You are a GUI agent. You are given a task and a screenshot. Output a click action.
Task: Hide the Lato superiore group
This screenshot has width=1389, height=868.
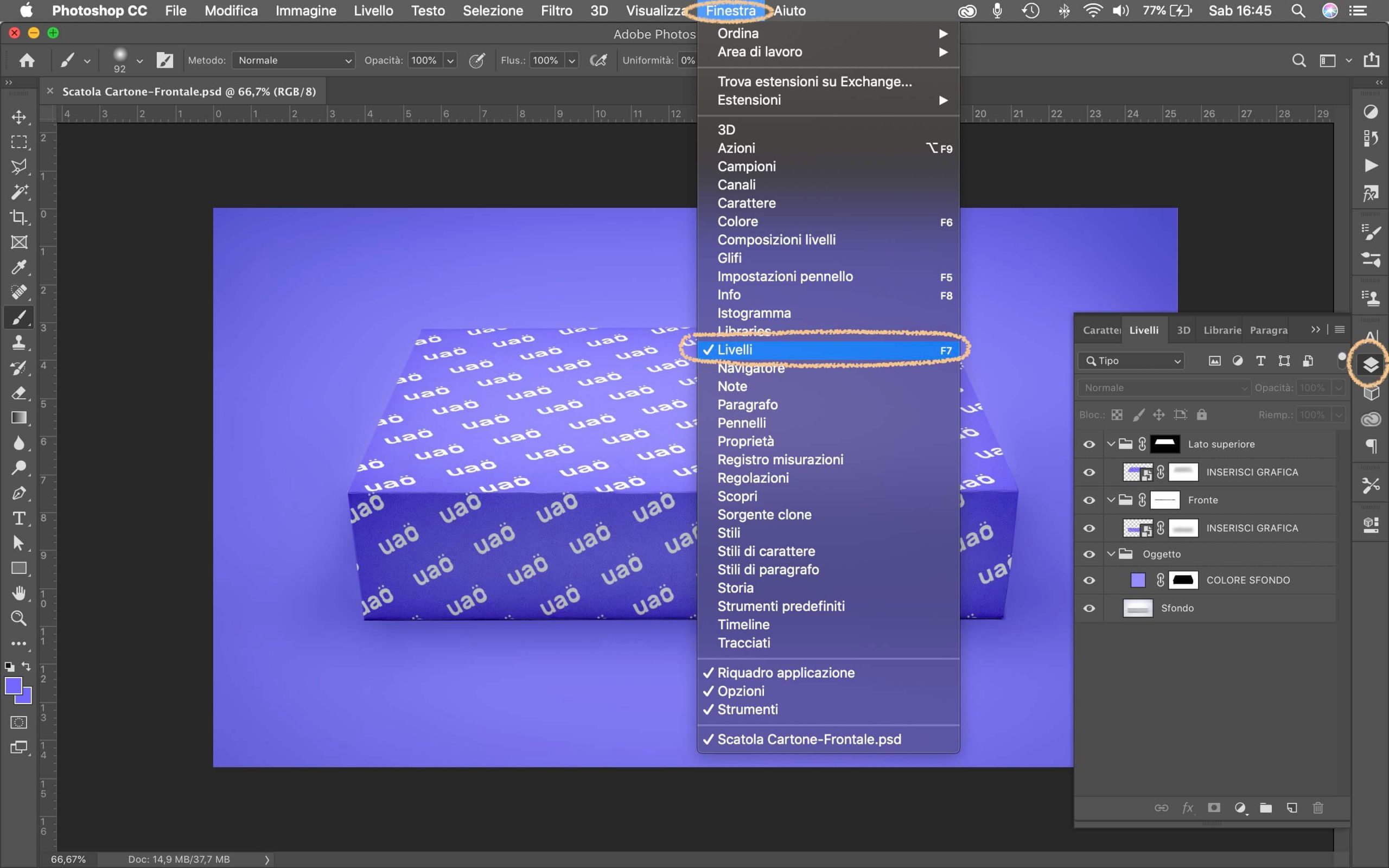coord(1089,444)
